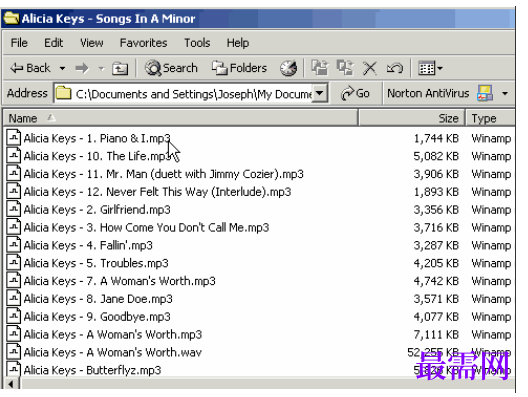
Task: Open the View menu
Action: (92, 43)
